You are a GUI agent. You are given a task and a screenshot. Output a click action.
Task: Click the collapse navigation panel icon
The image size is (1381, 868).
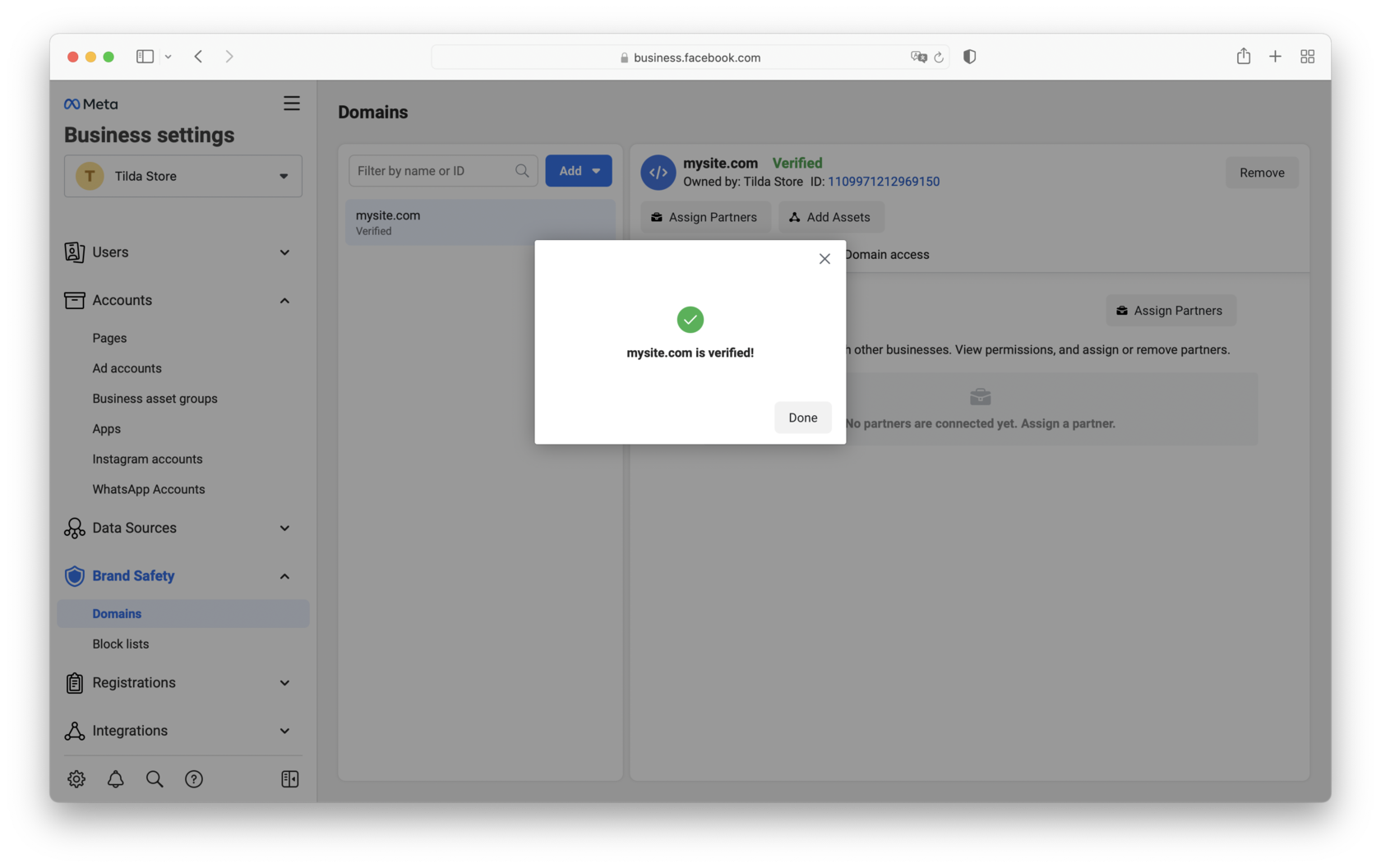[290, 778]
